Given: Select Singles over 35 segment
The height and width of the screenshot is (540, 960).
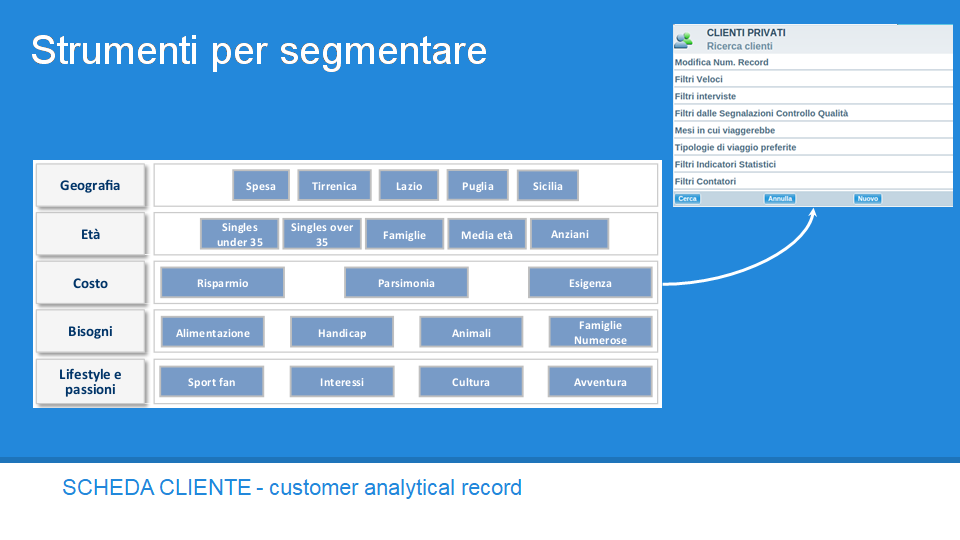Looking at the screenshot, I should 322,234.
